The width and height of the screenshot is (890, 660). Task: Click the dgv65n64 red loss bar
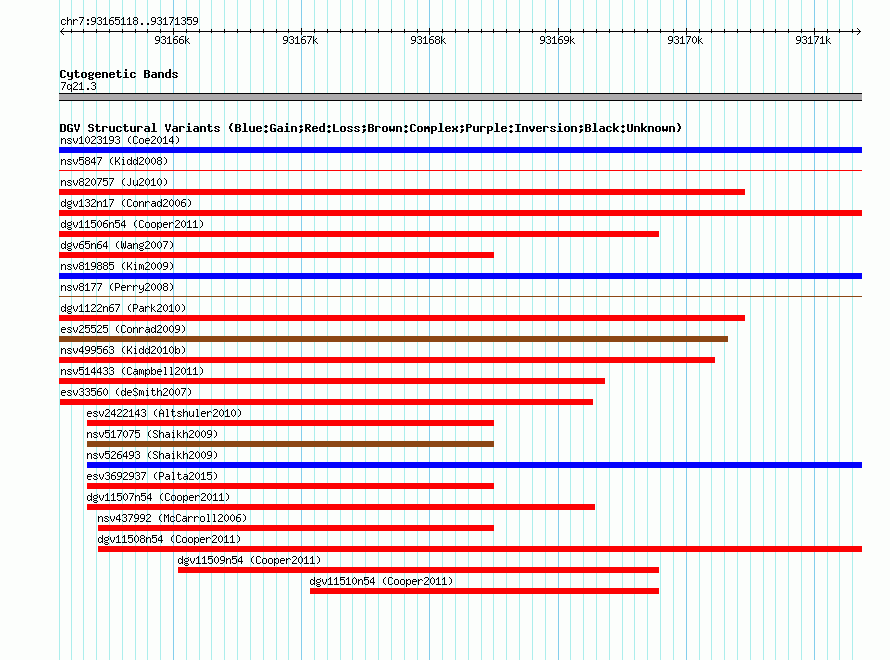click(x=276, y=255)
